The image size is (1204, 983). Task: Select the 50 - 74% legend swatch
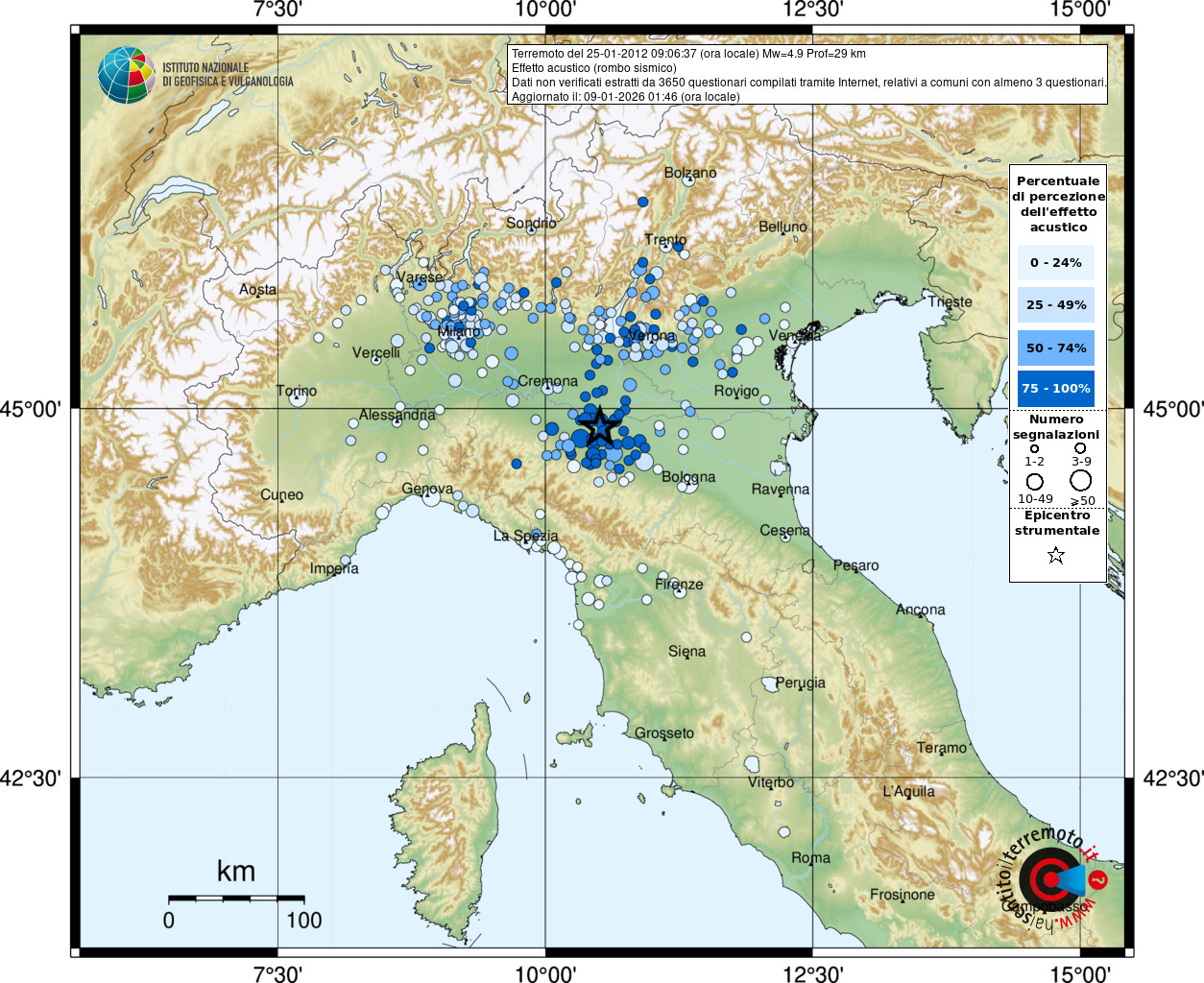pyautogui.click(x=1056, y=348)
